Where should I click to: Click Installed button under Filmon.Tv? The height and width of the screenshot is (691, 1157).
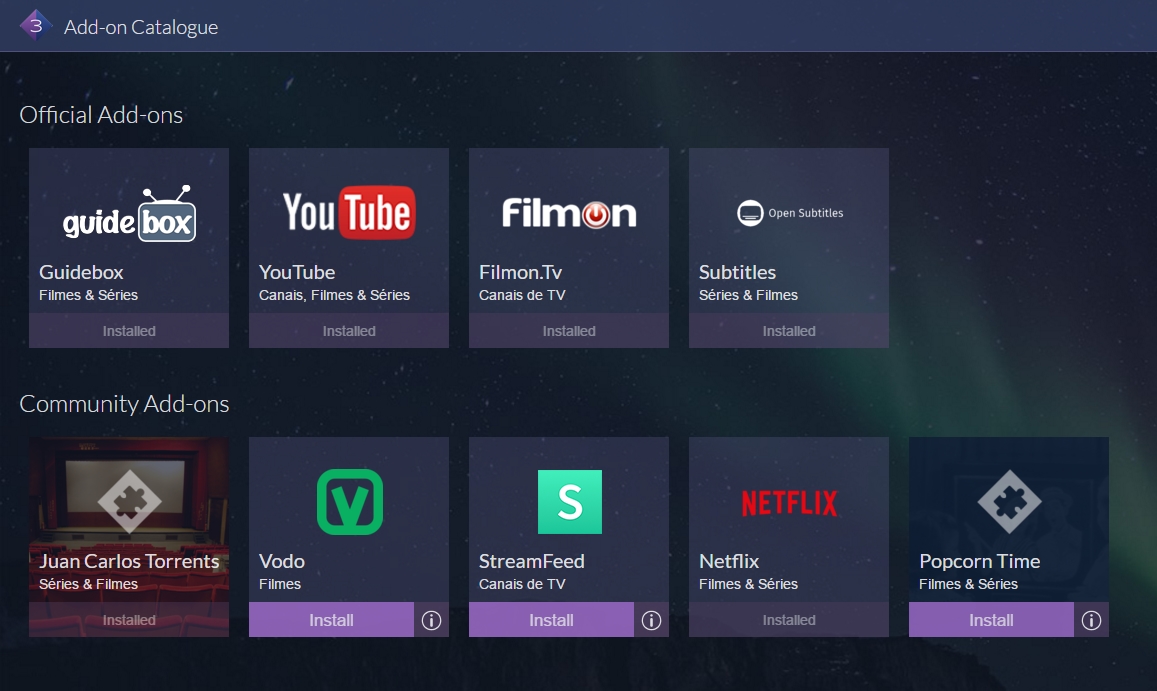point(569,331)
